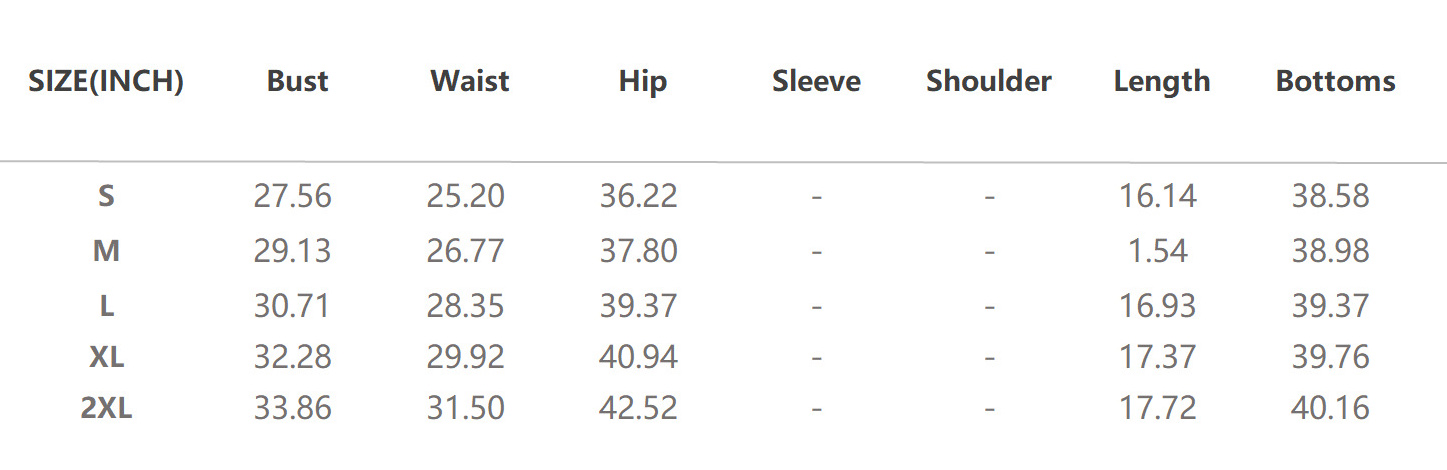Click the 2XL size row label
1447x470 pixels.
[106, 408]
